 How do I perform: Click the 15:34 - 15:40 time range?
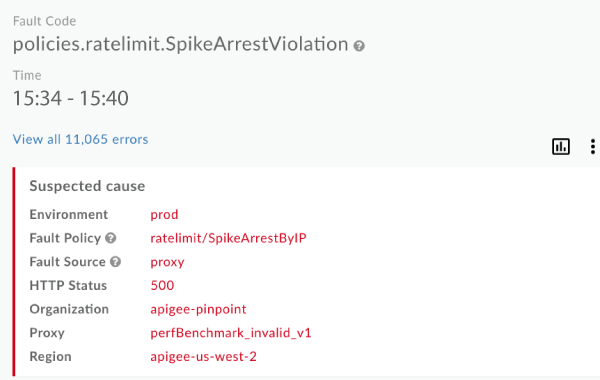(70, 98)
